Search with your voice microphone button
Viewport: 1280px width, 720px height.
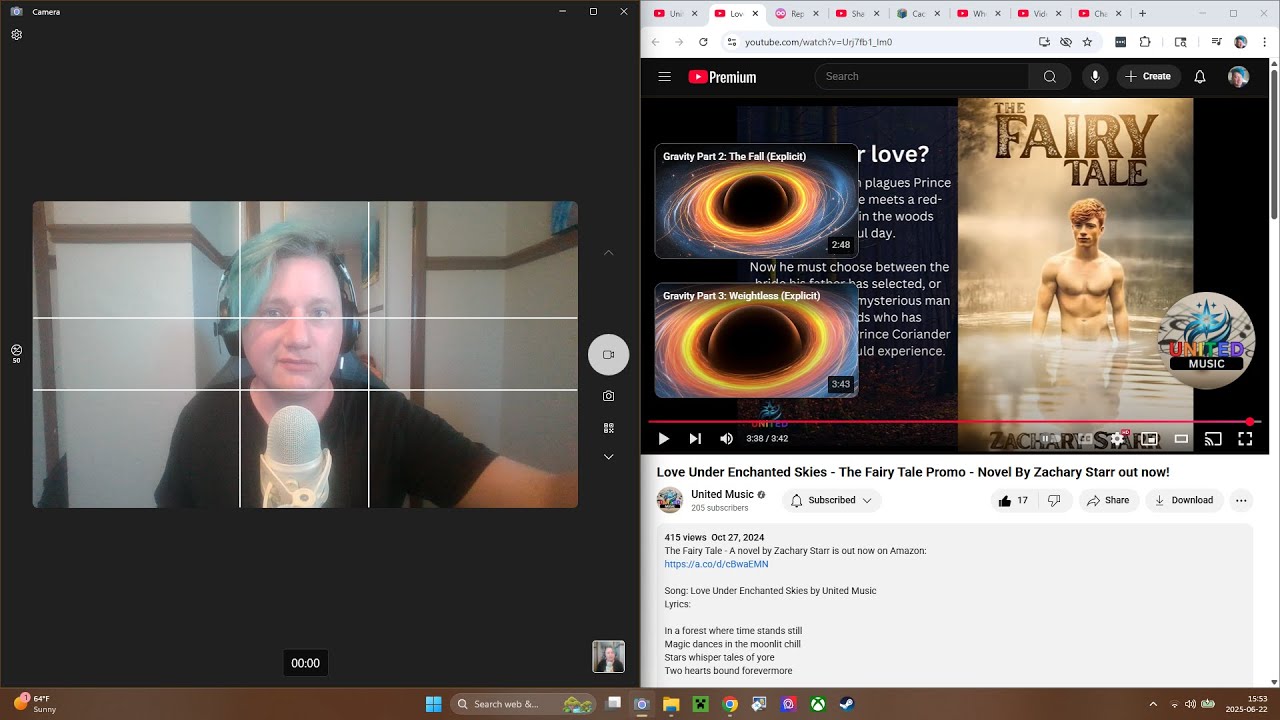[x=1095, y=76]
